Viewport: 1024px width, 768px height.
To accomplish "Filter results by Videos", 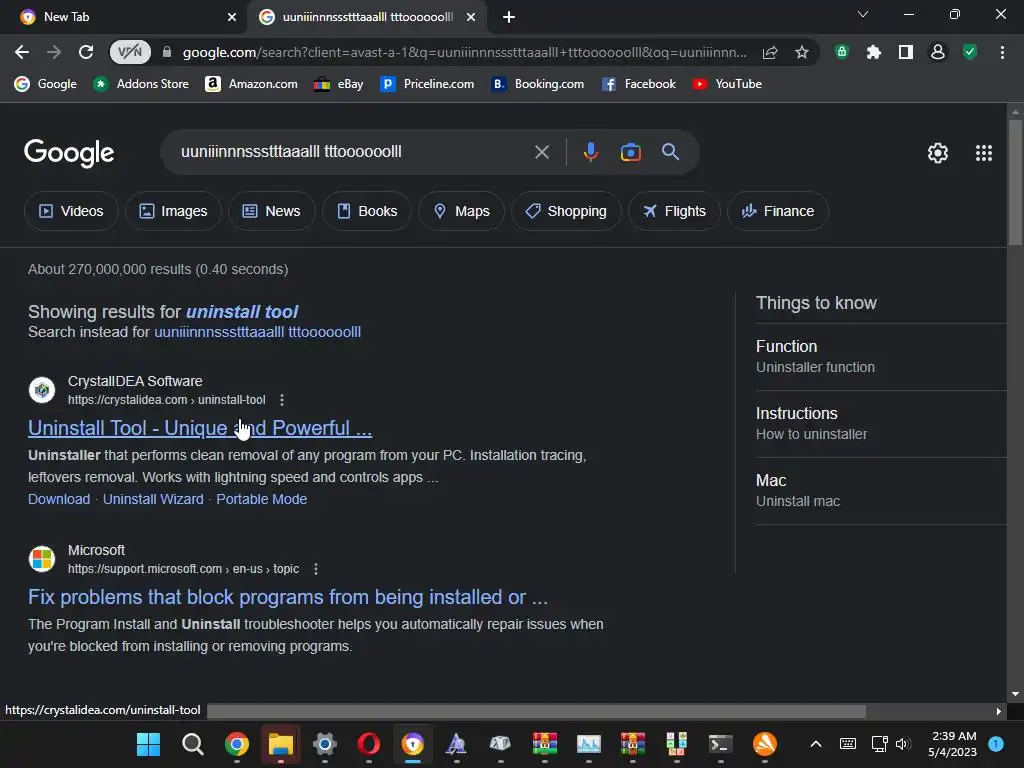I will [x=71, y=211].
